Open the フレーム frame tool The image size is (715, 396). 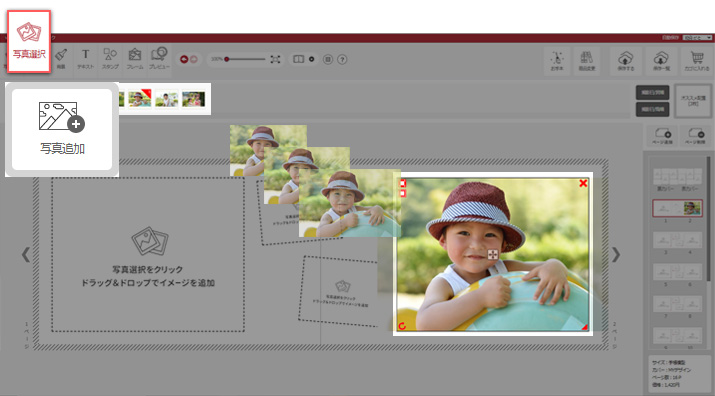coord(135,59)
